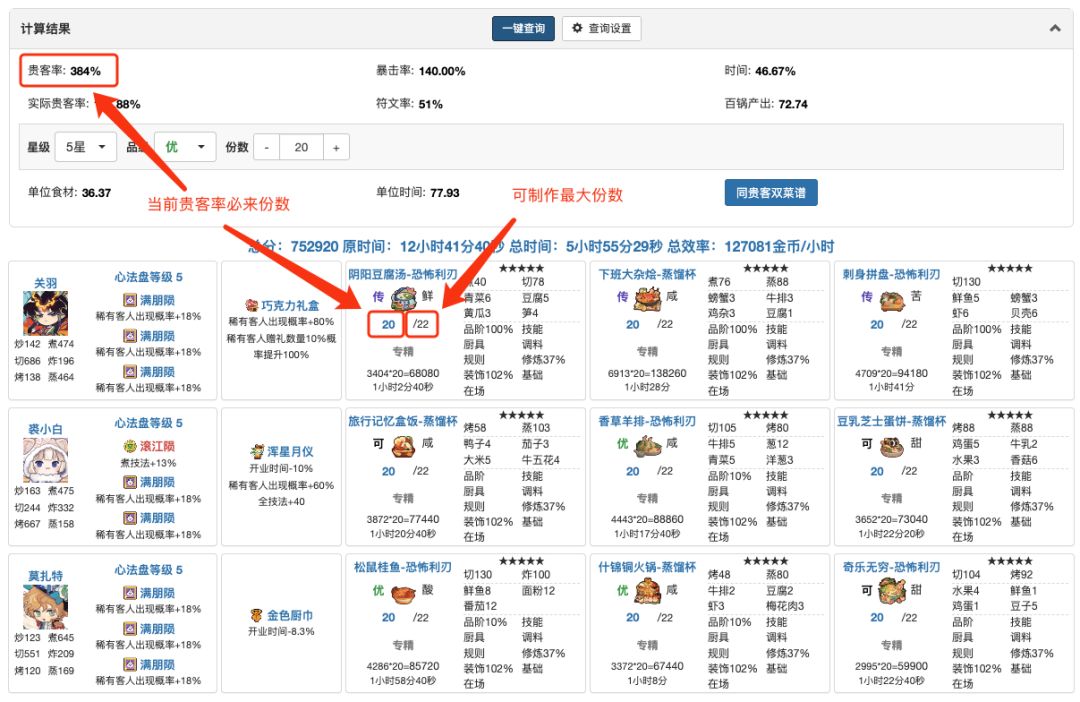Click the 专精 label under 香草羊排
Screen dimensions: 1080x702
pyautogui.click(x=647, y=498)
